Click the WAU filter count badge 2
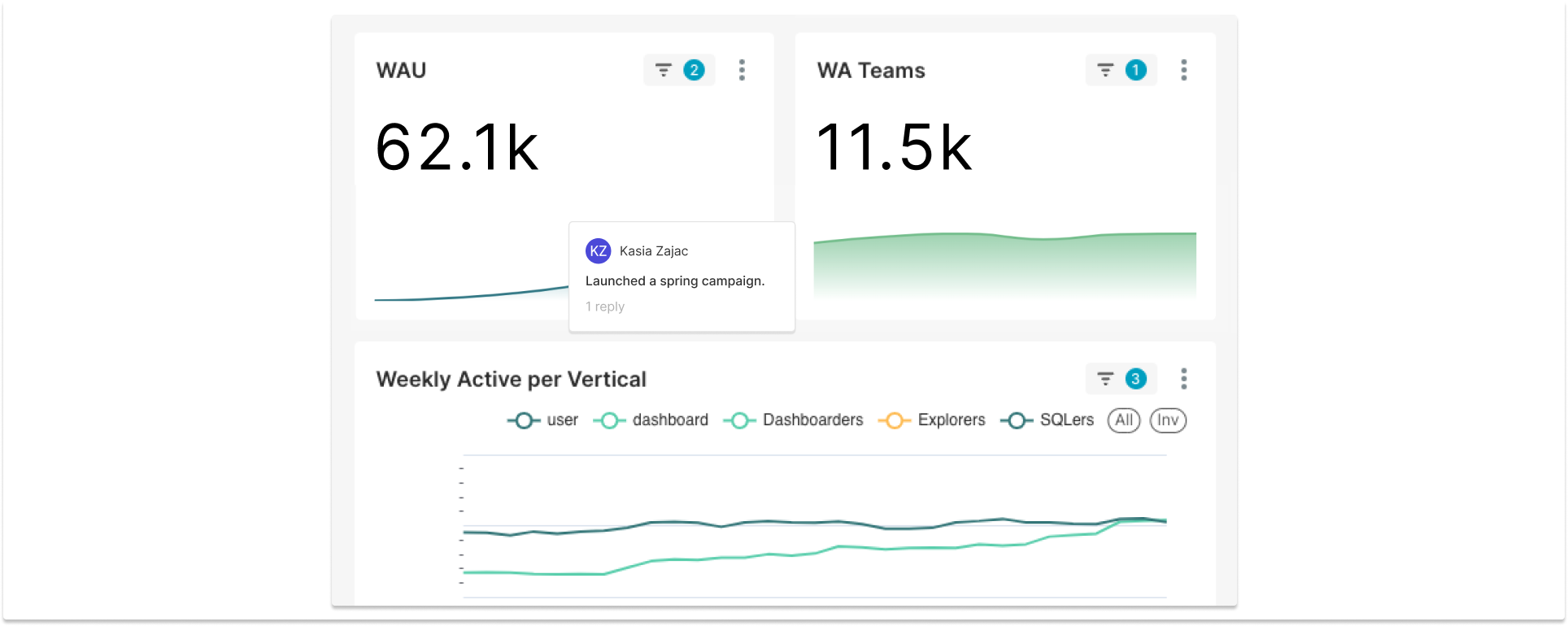This screenshot has height=626, width=1568. click(694, 71)
